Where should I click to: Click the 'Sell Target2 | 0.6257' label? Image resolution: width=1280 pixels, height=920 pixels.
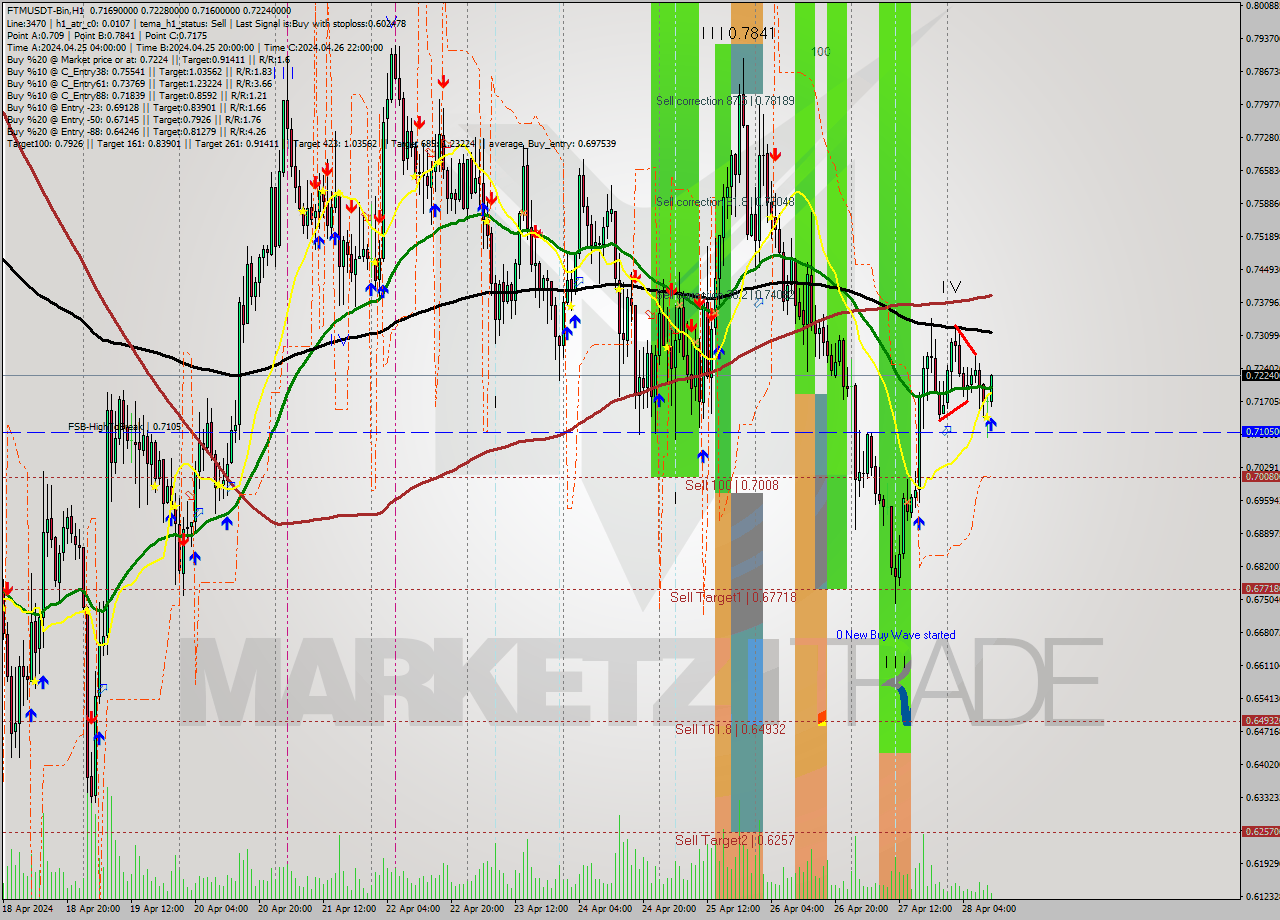[734, 840]
